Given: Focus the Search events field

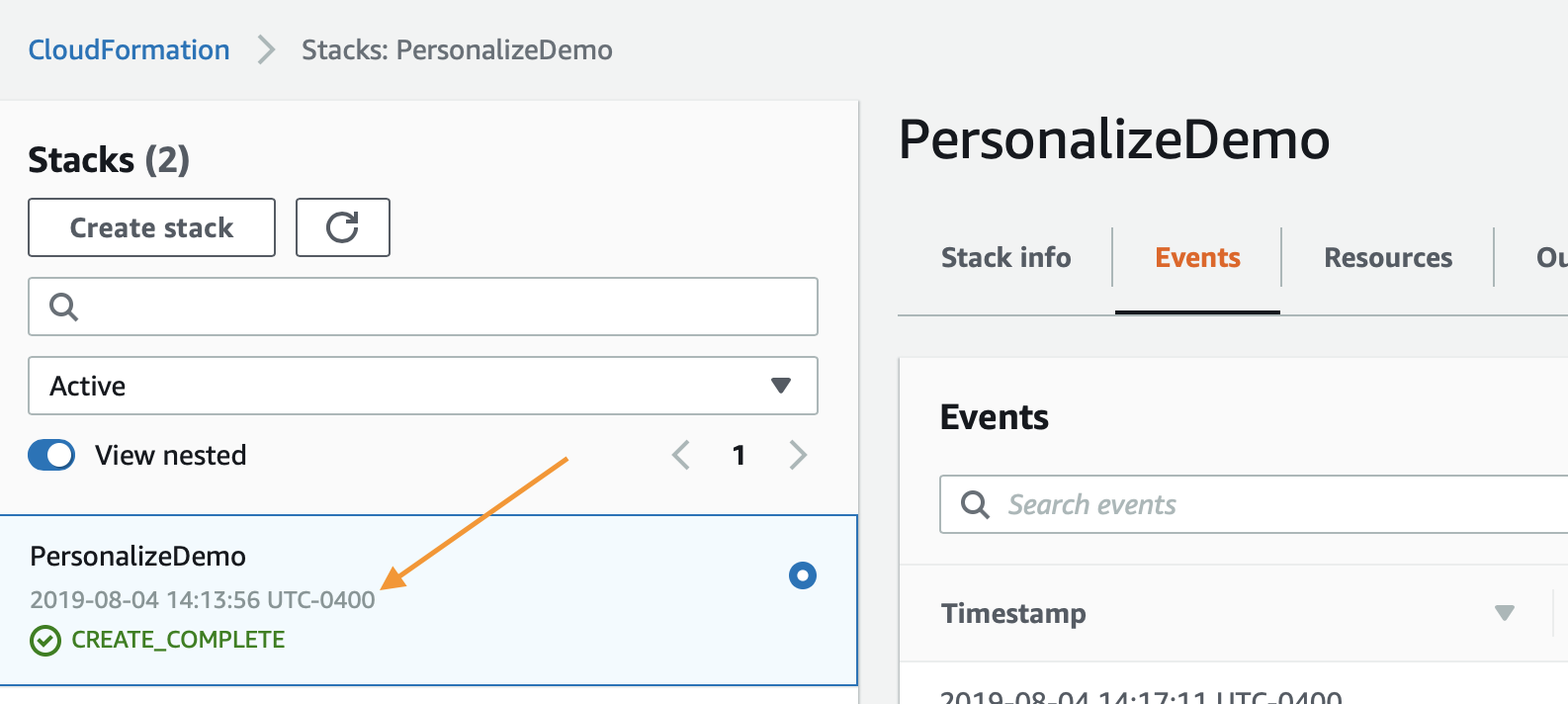Looking at the screenshot, I should point(1254,504).
